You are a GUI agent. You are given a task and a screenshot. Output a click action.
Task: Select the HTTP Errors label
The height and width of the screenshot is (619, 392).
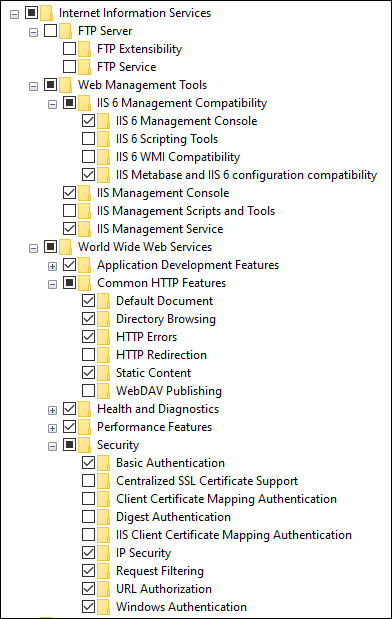click(x=146, y=337)
